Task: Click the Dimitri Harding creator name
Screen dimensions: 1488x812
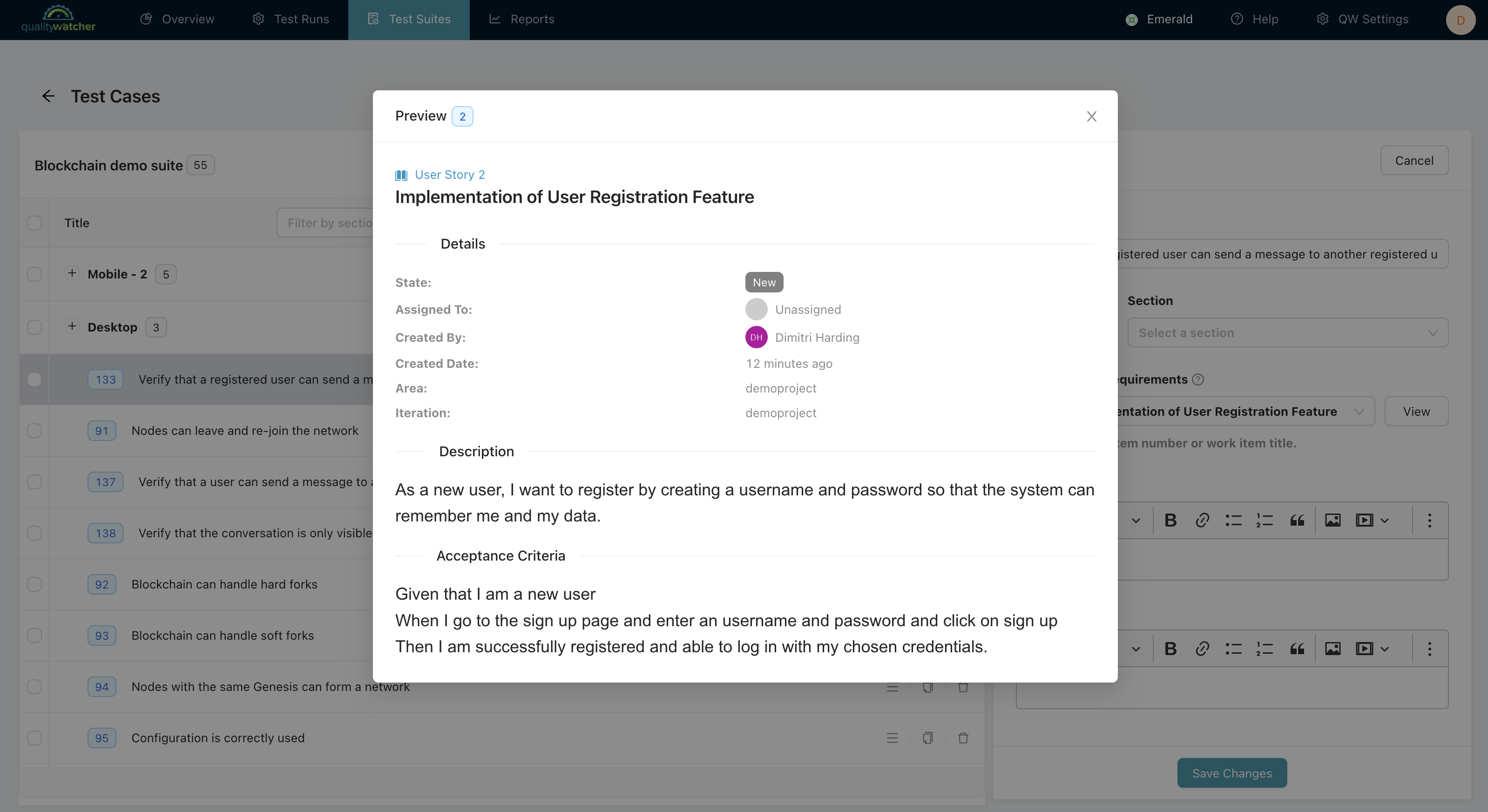Action: coord(817,337)
